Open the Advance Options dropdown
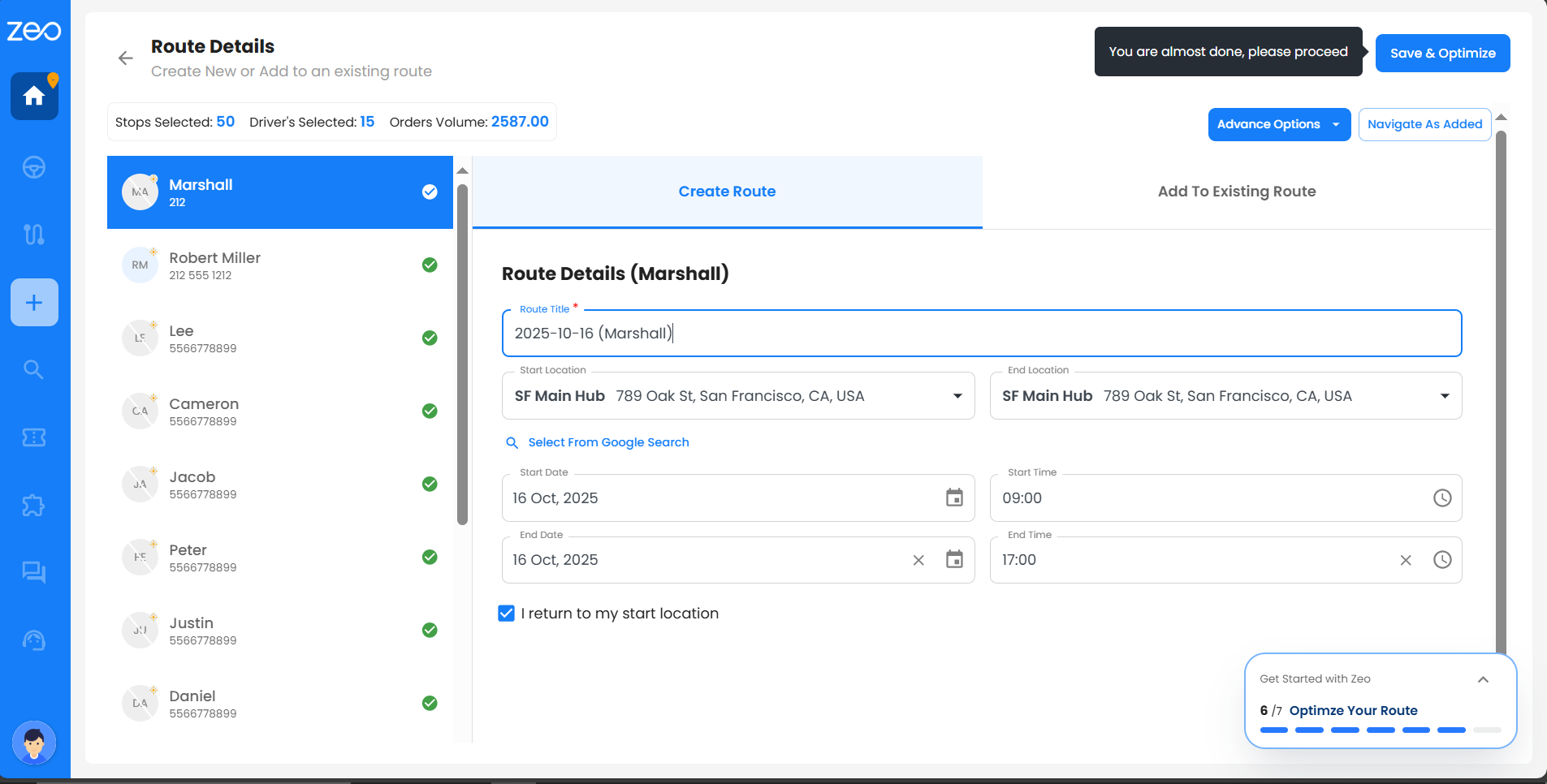 coord(1278,124)
